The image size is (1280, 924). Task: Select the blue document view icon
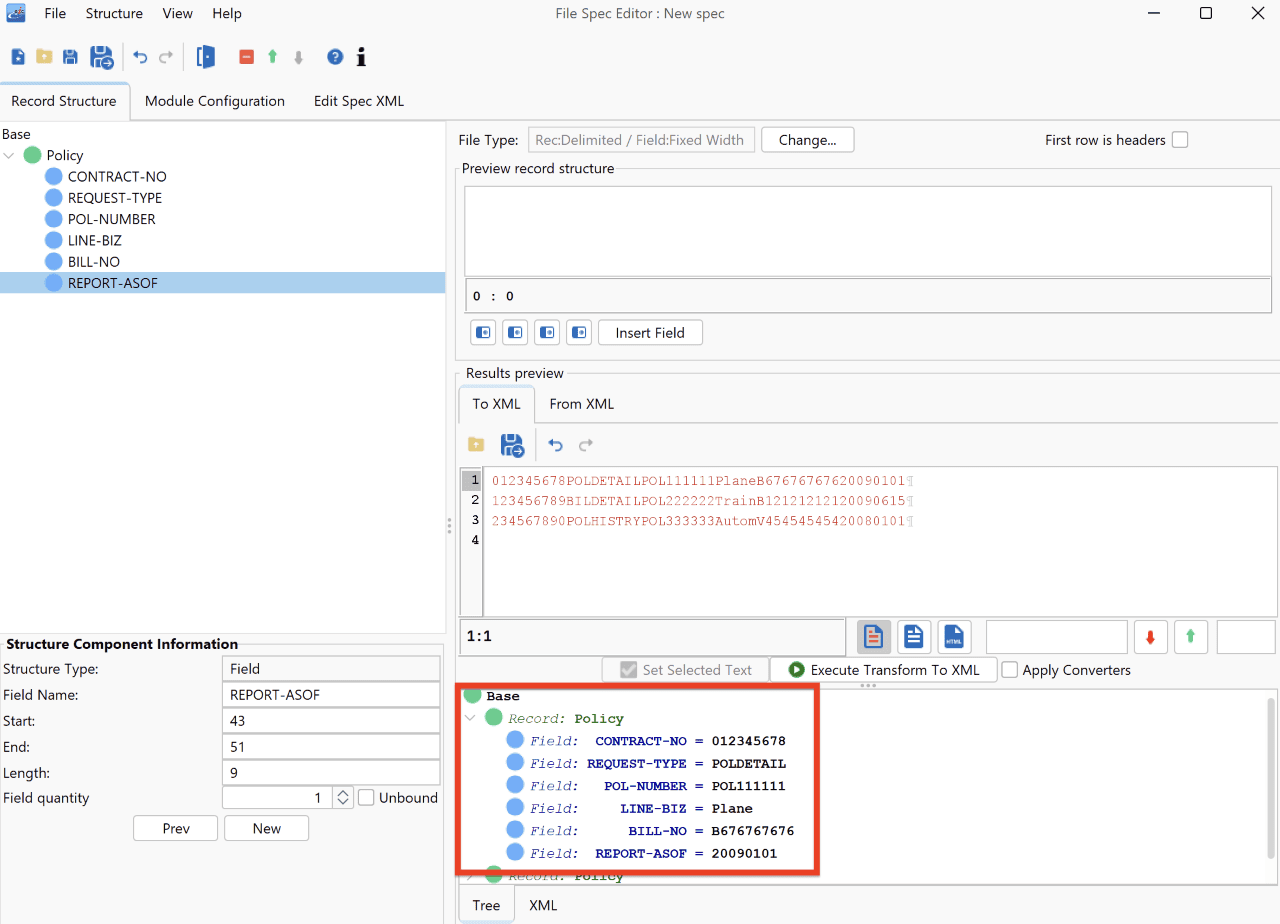914,637
